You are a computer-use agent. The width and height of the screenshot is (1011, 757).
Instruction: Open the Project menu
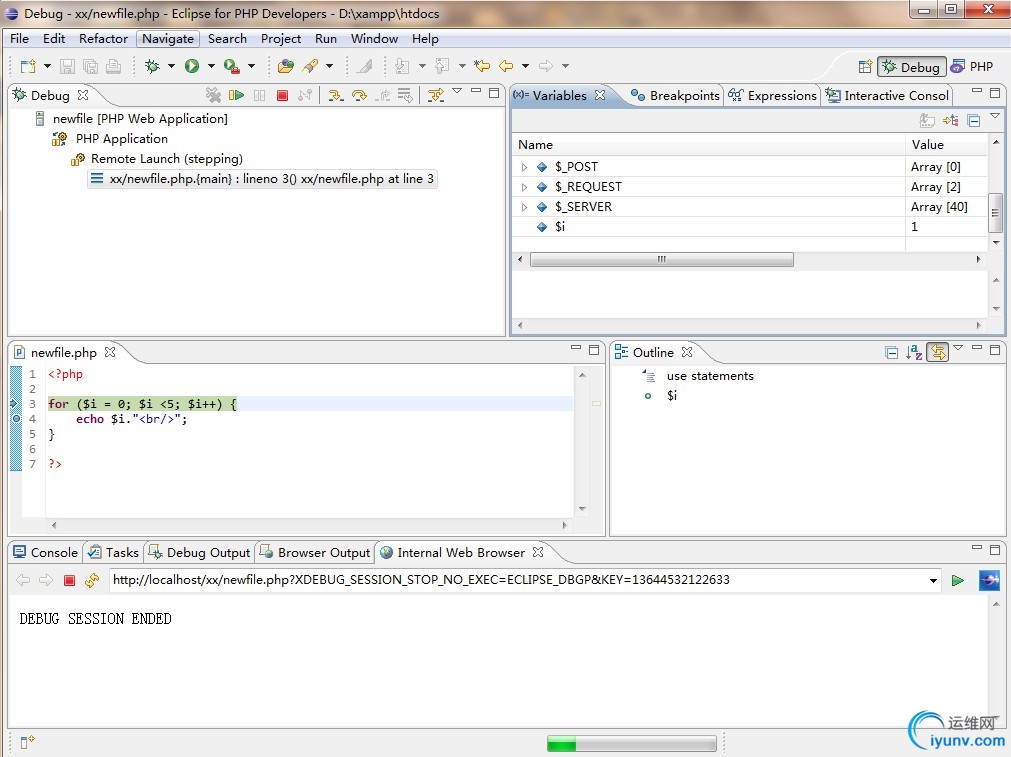[x=280, y=39]
